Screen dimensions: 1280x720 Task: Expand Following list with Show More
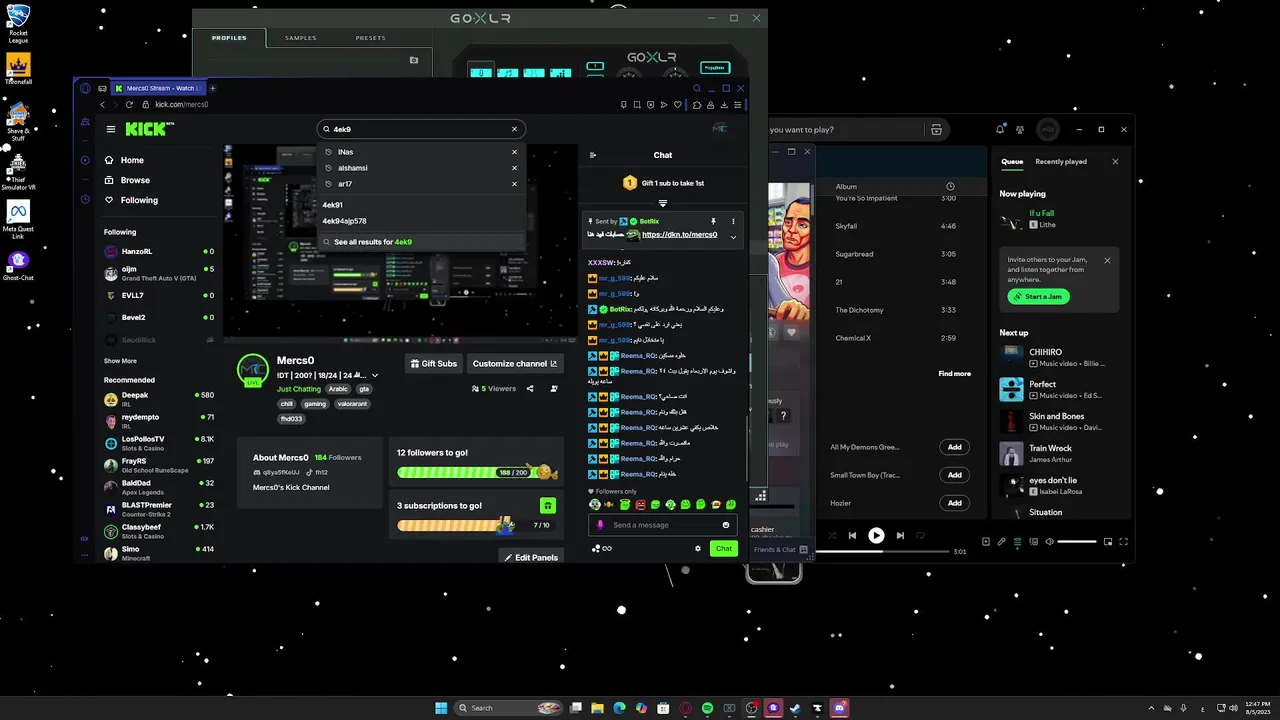tap(120, 361)
